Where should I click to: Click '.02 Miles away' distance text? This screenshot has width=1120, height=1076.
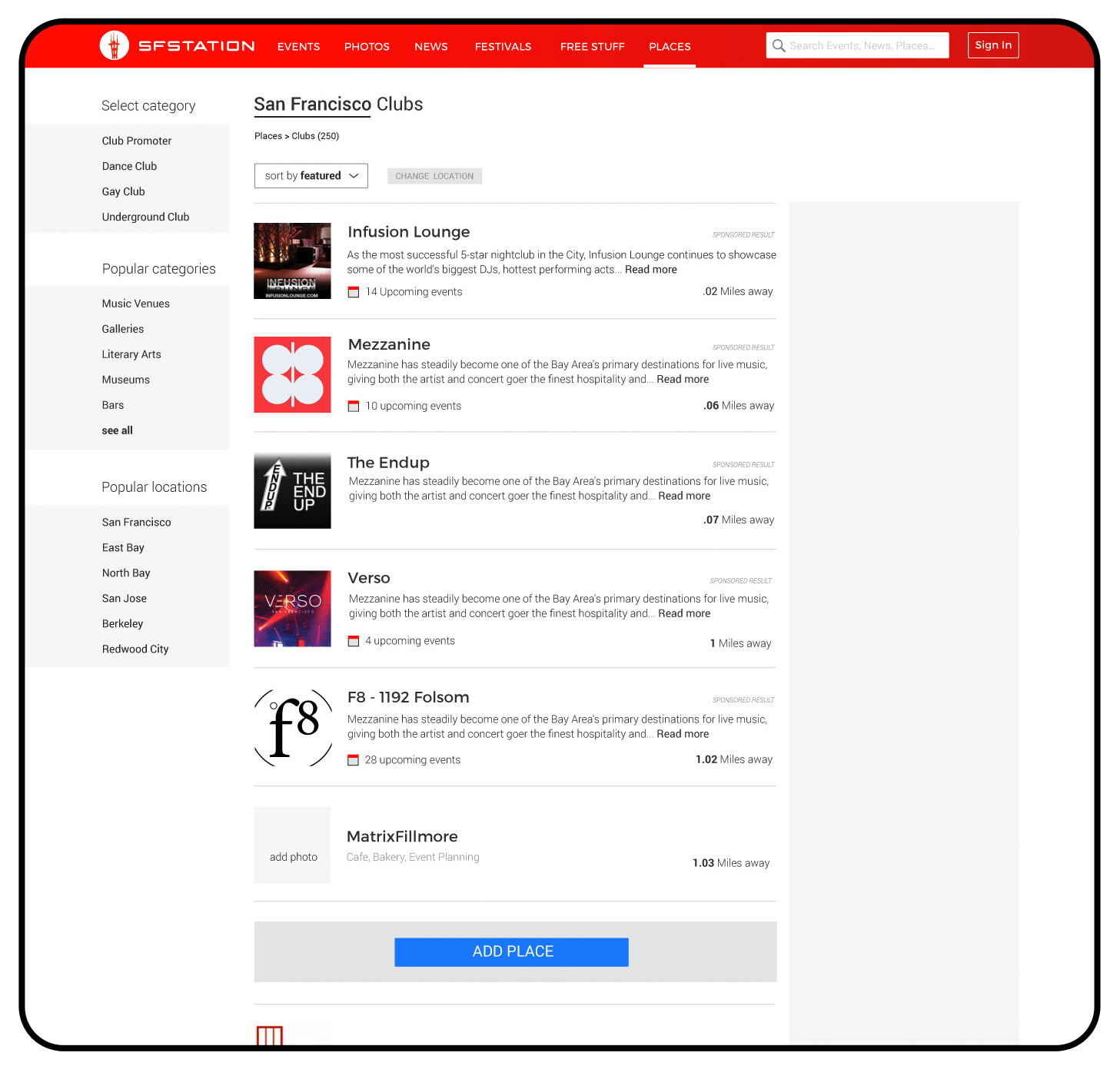738,292
